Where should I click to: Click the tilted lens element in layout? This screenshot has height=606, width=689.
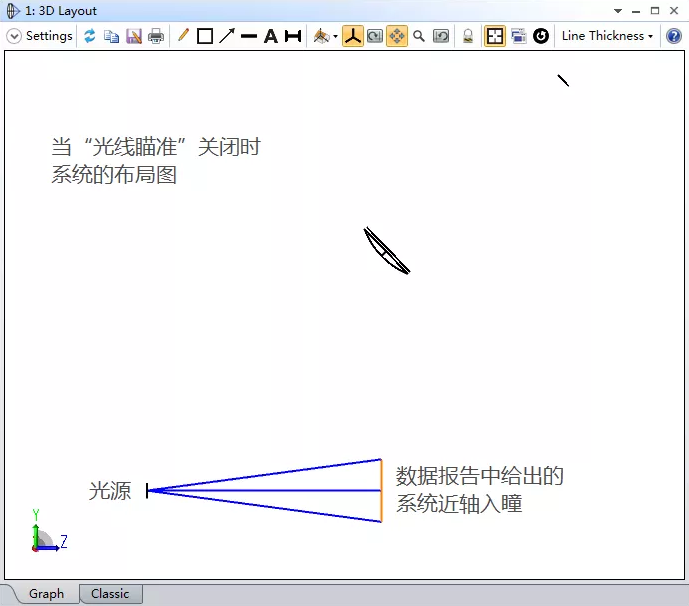pos(387,251)
